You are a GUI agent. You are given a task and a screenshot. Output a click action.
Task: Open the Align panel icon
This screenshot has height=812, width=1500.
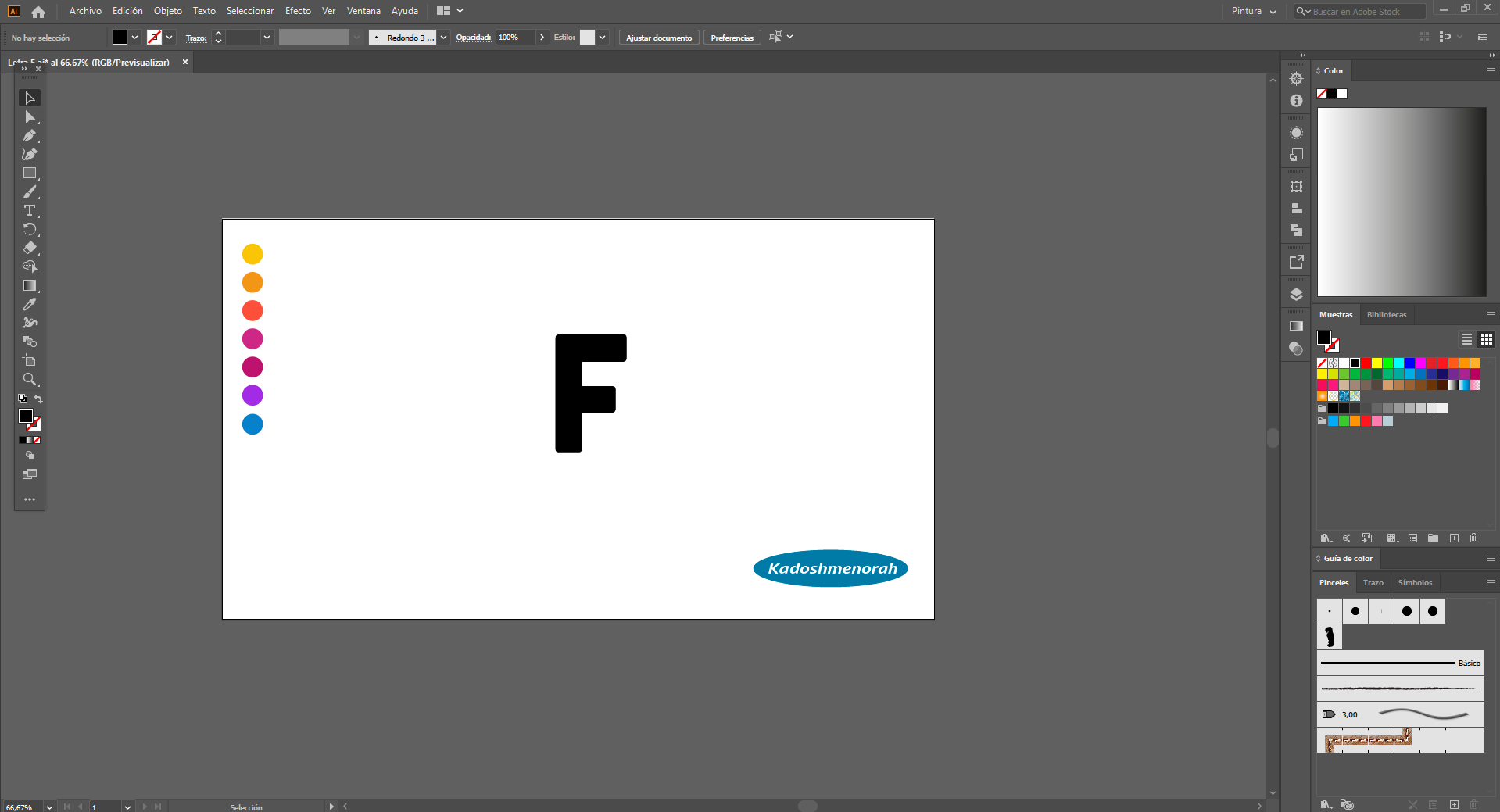click(x=1296, y=209)
